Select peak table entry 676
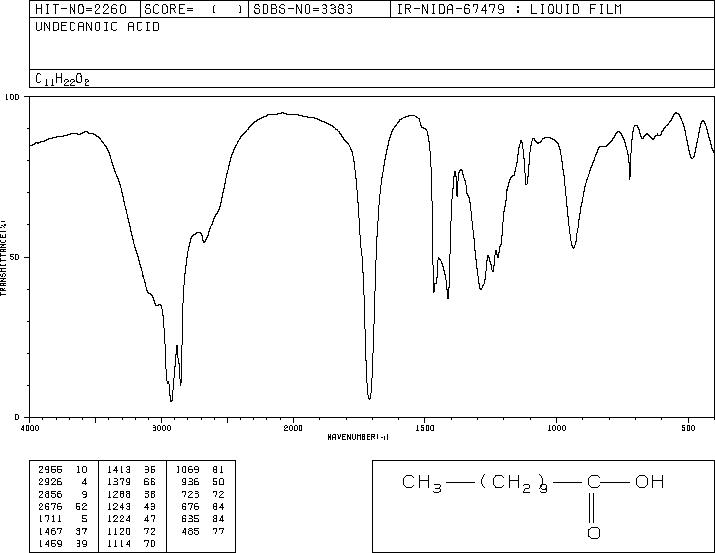This screenshot has height=553, width=715. coord(190,506)
